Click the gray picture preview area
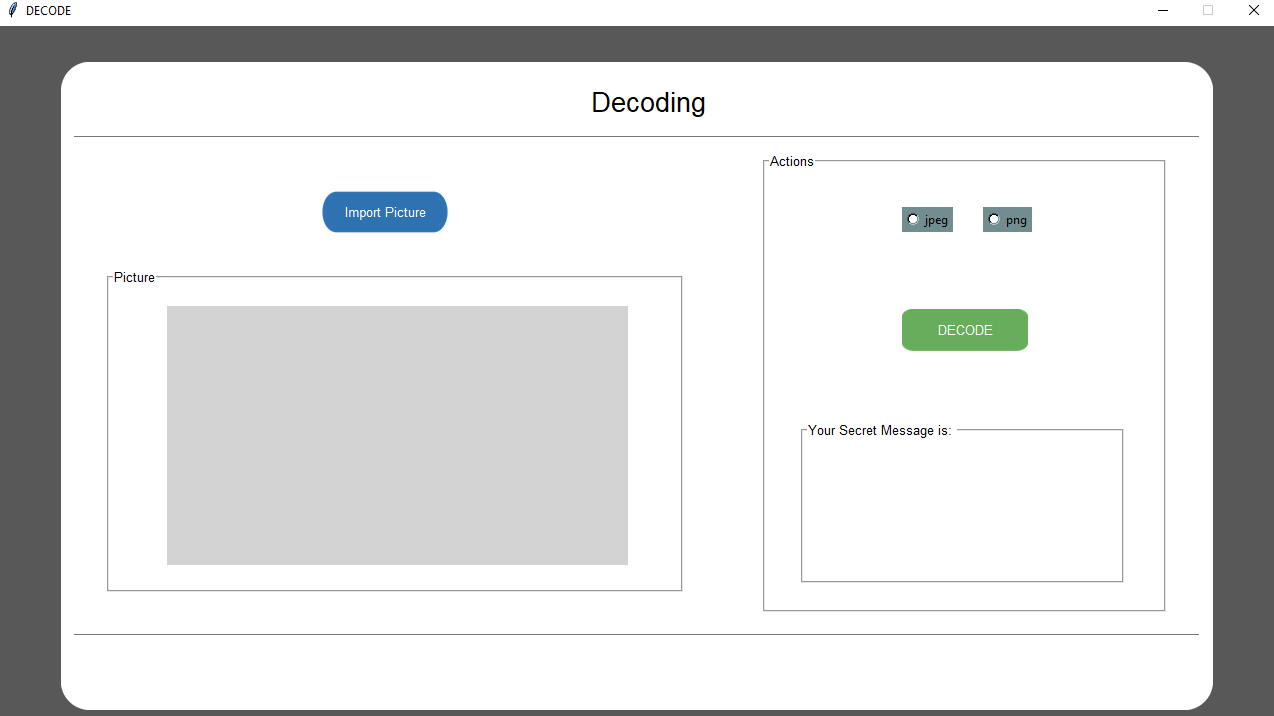Image resolution: width=1274 pixels, height=716 pixels. 397,435
